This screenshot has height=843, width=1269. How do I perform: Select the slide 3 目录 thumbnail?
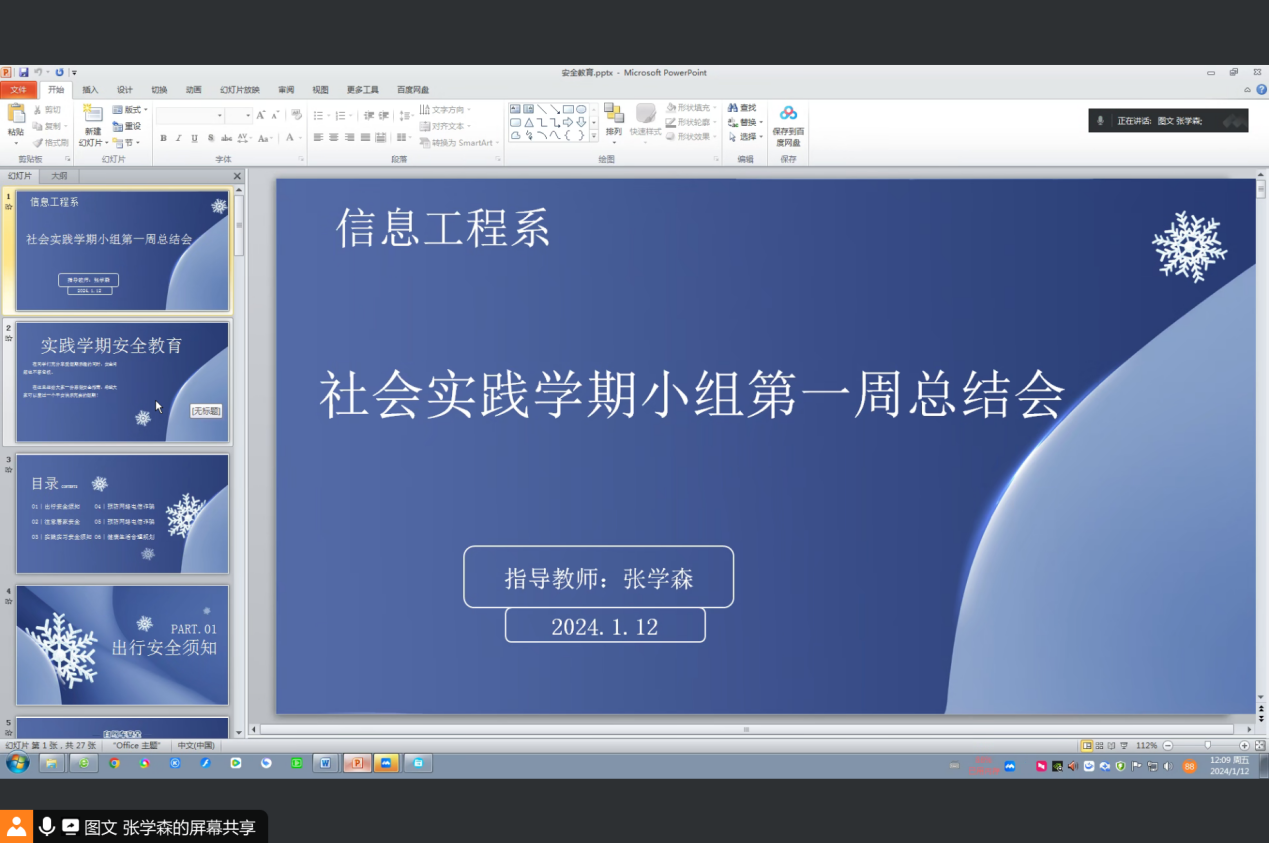coord(122,513)
